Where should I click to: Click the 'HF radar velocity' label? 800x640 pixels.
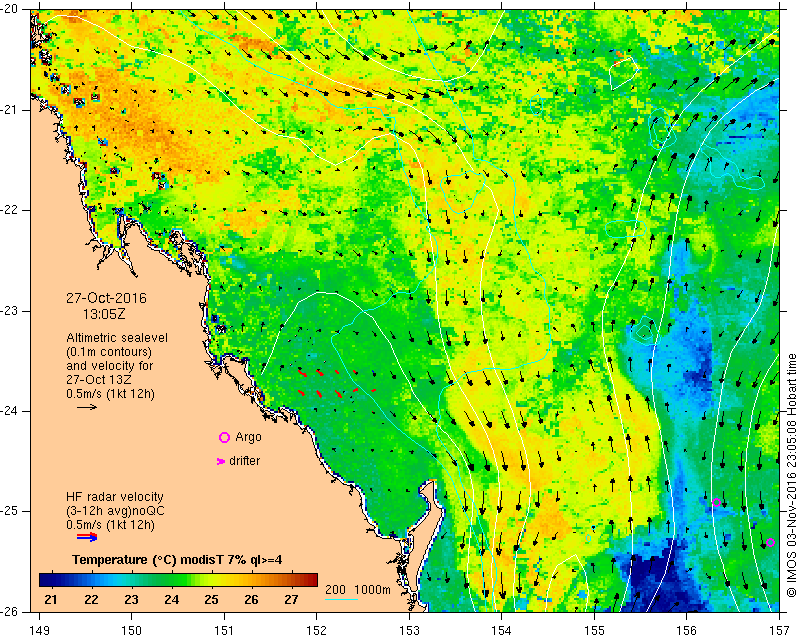(x=115, y=497)
